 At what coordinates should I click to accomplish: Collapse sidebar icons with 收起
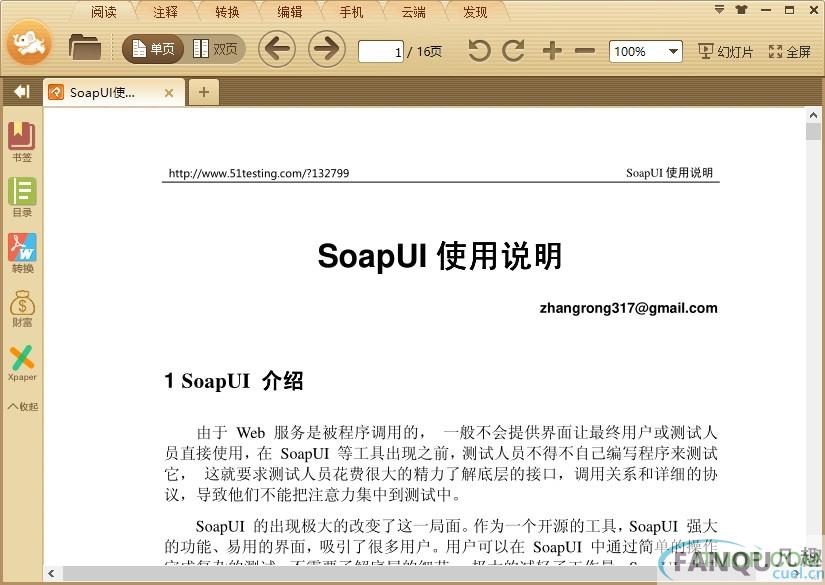pos(23,407)
